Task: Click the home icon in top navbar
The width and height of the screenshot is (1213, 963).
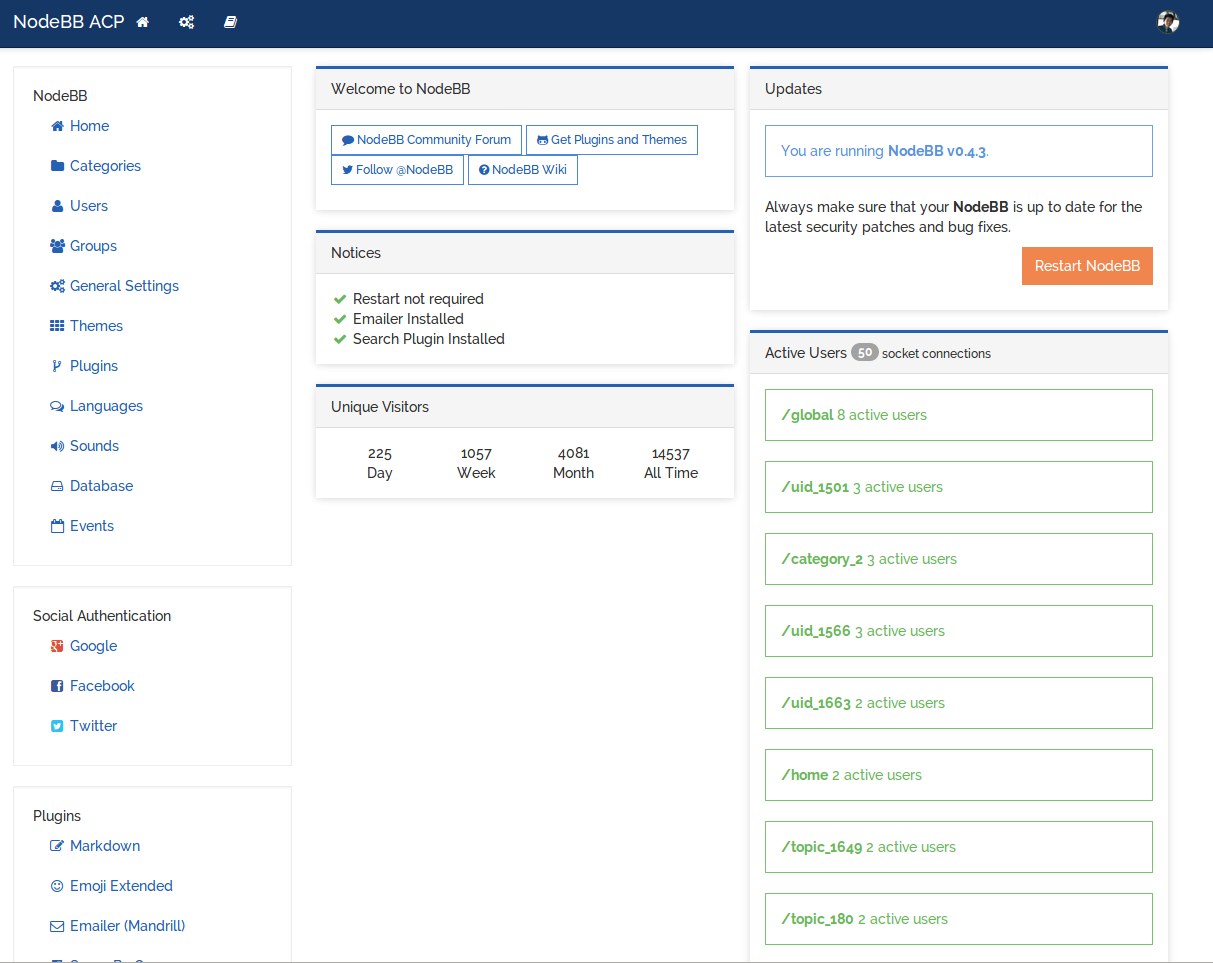Action: point(143,22)
